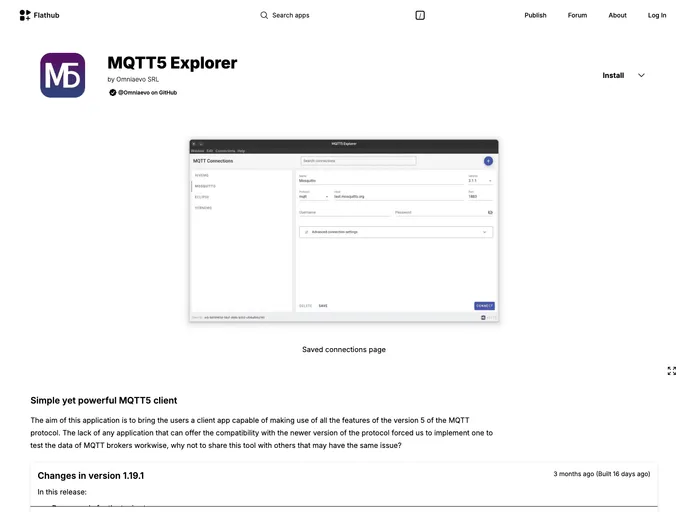Click Log In
688x512 pixels.
(x=657, y=15)
